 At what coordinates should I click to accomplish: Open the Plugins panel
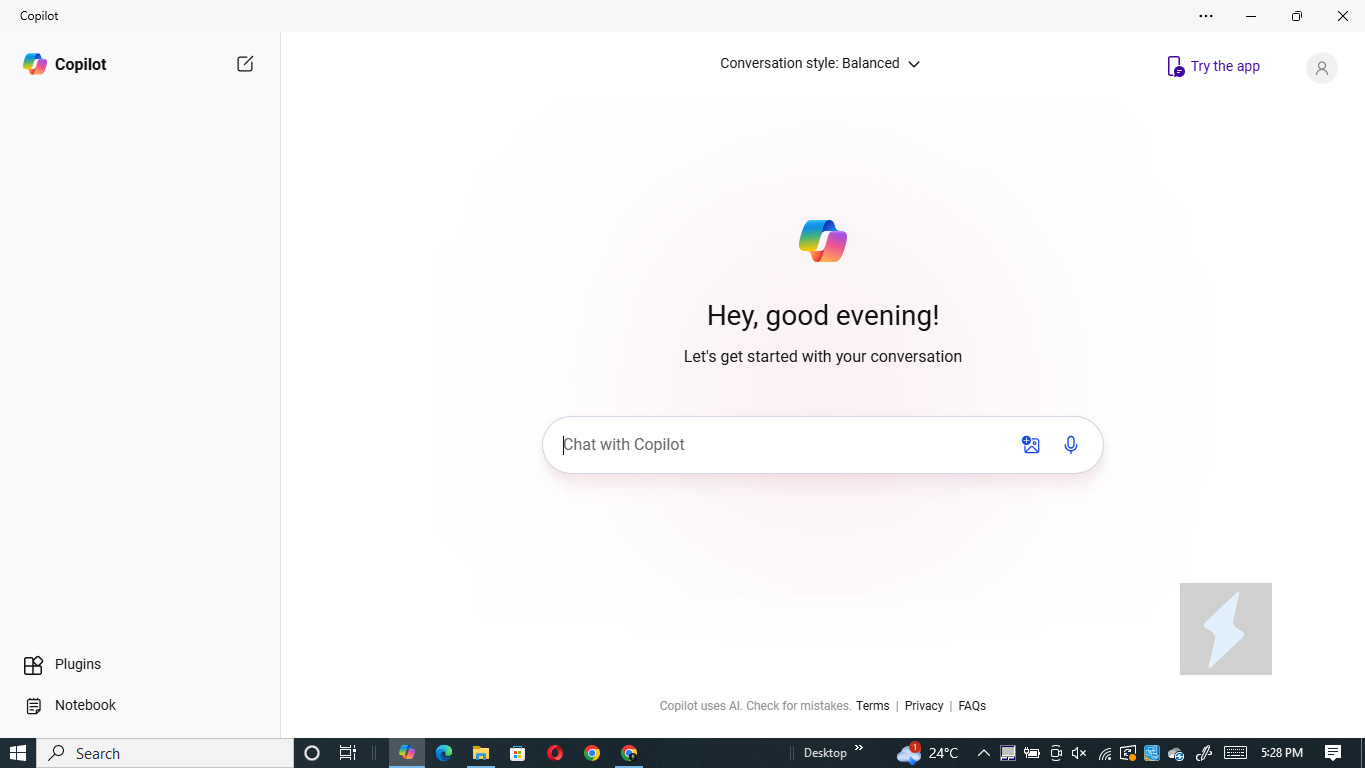[x=62, y=665]
